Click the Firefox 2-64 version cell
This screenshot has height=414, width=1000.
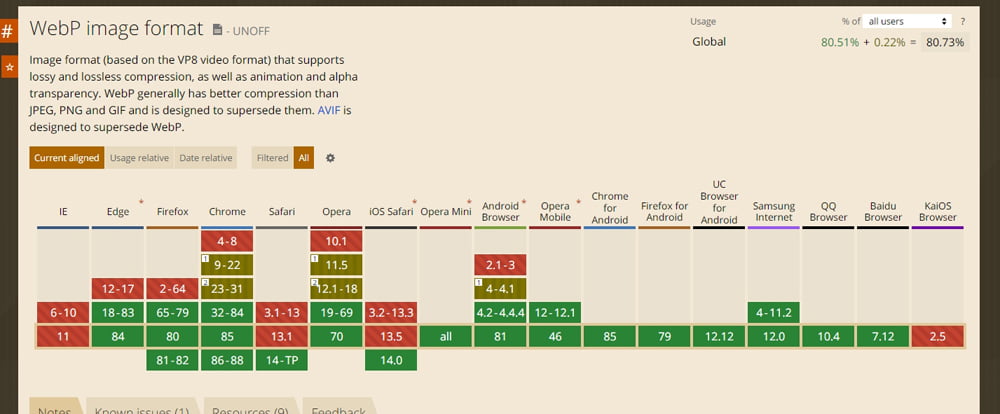click(173, 288)
